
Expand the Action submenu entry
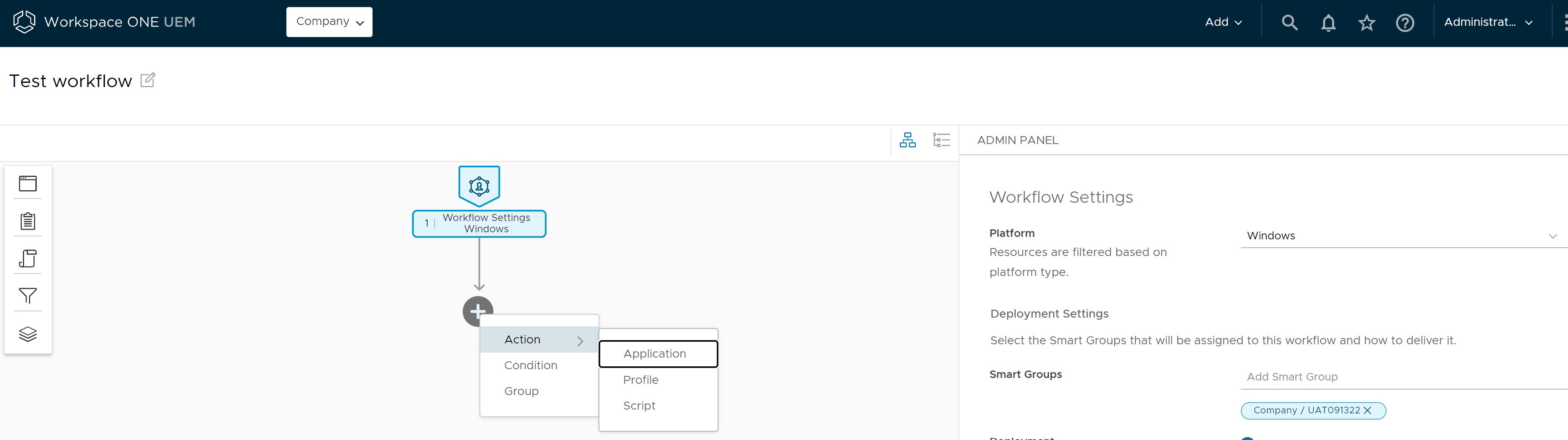(x=539, y=340)
